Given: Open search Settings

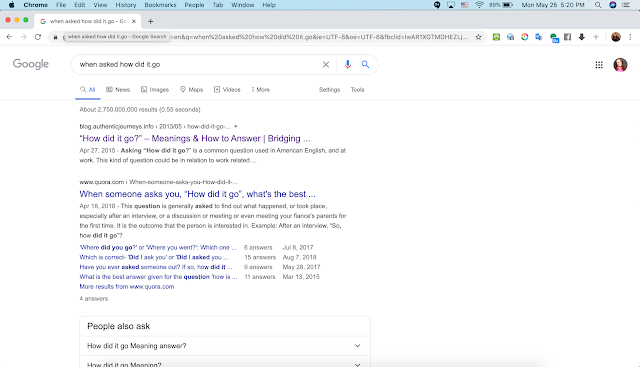Looking at the screenshot, I should [329, 89].
